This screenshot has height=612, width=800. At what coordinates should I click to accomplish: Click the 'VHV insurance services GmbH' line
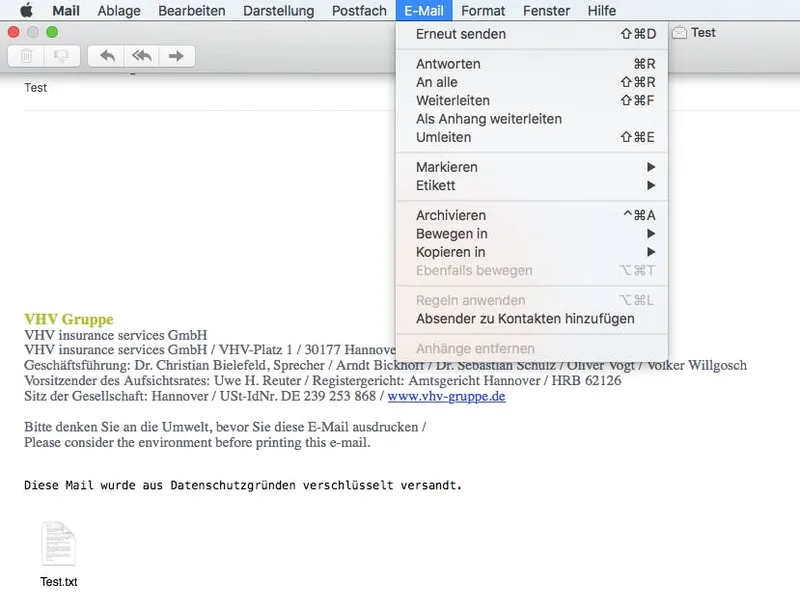[x=116, y=335]
